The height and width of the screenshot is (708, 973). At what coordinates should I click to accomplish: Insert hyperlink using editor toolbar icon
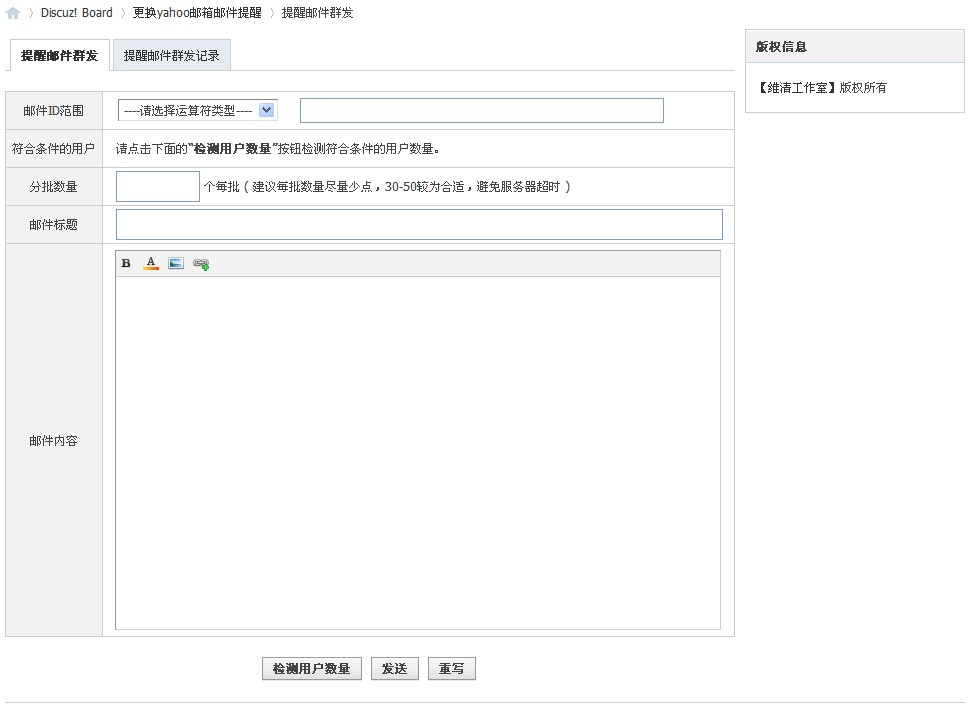pyautogui.click(x=201, y=264)
